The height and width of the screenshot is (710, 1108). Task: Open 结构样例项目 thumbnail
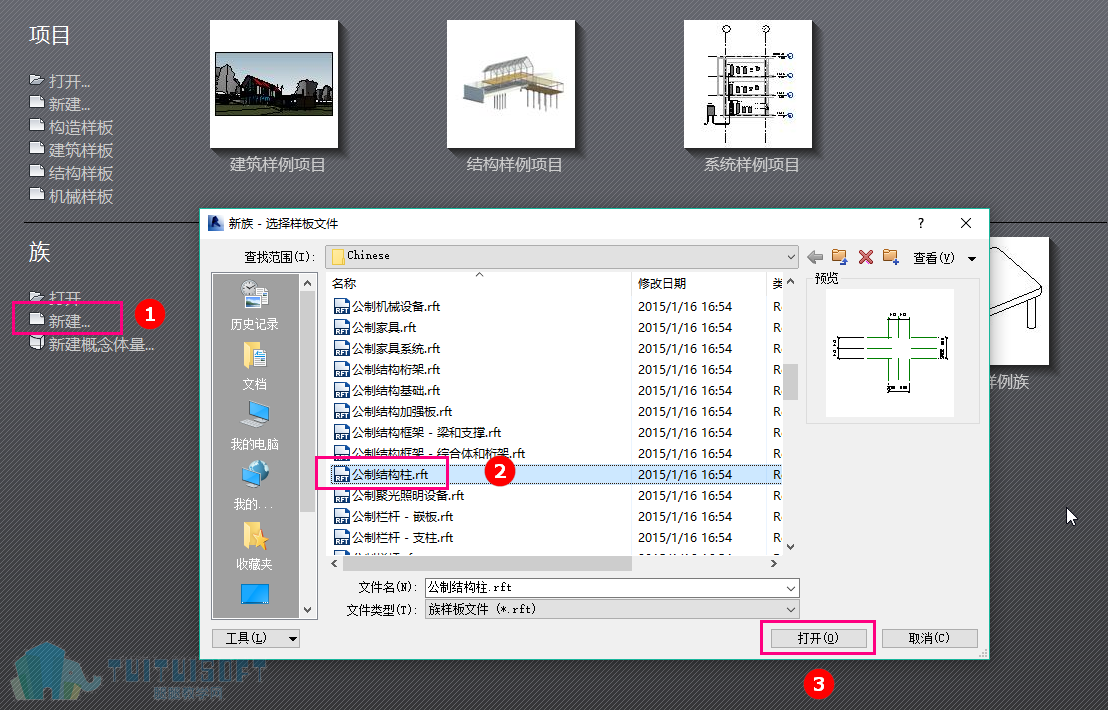click(x=511, y=84)
